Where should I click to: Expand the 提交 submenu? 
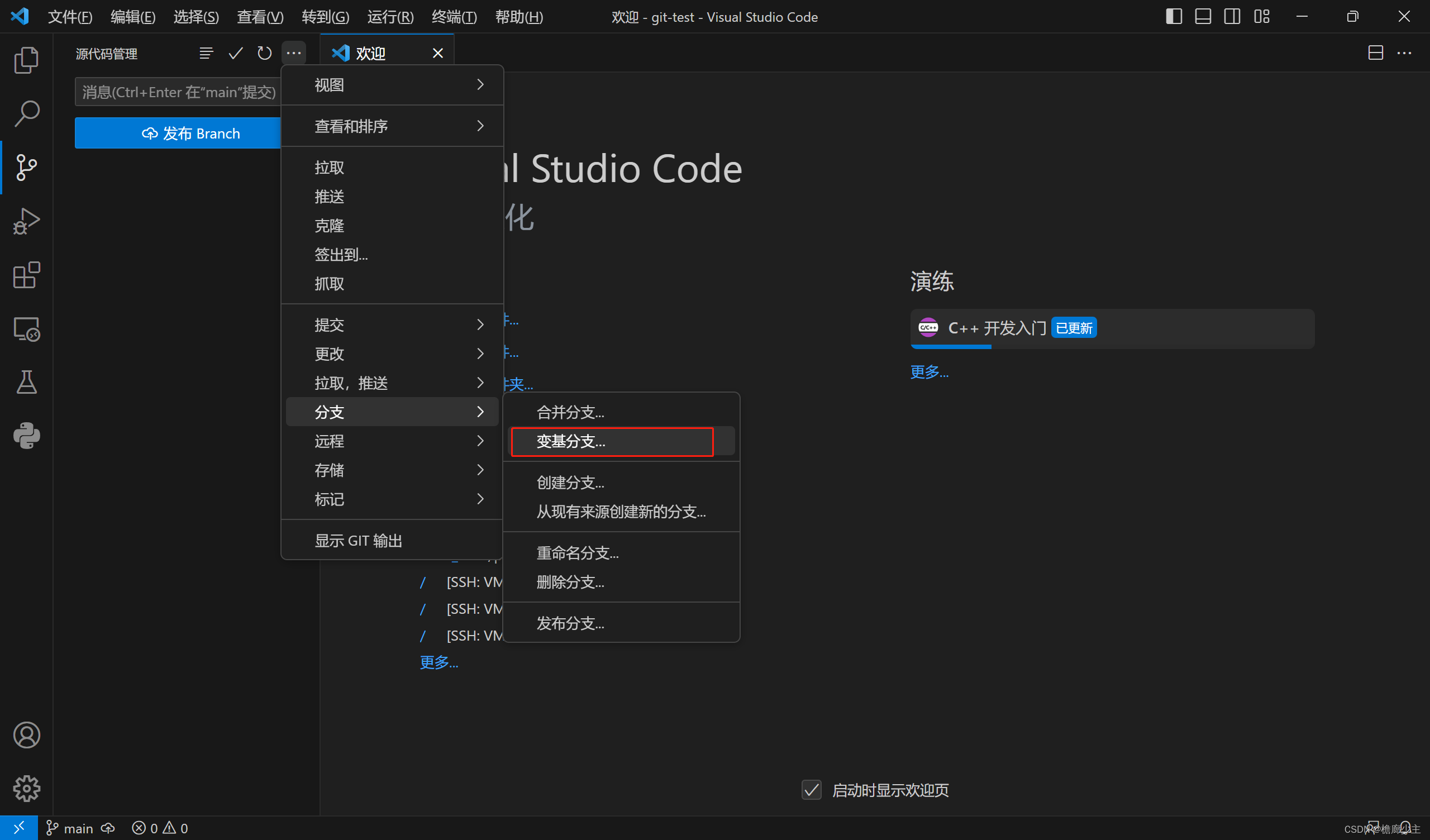392,324
